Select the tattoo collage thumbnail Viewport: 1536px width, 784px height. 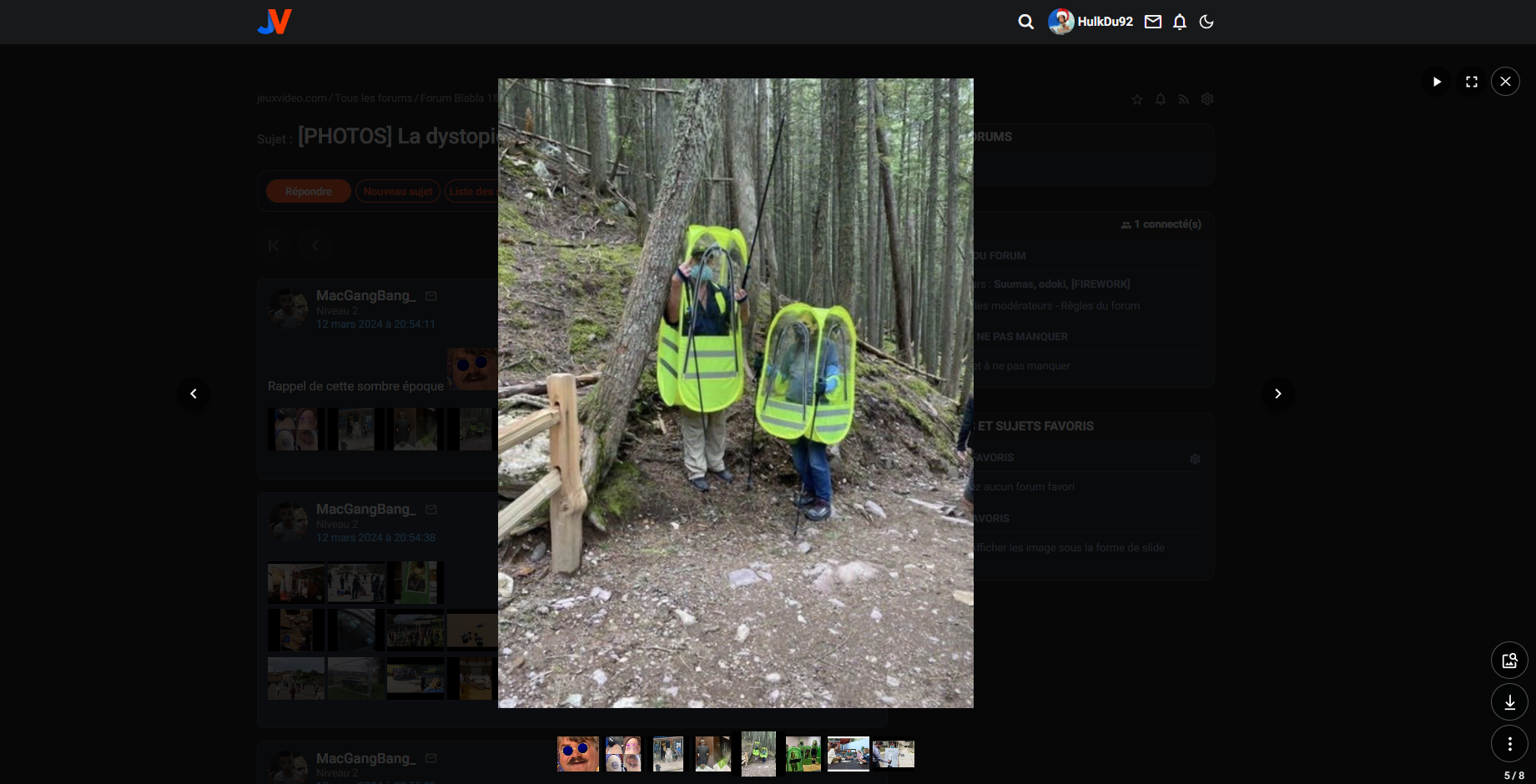tap(623, 754)
